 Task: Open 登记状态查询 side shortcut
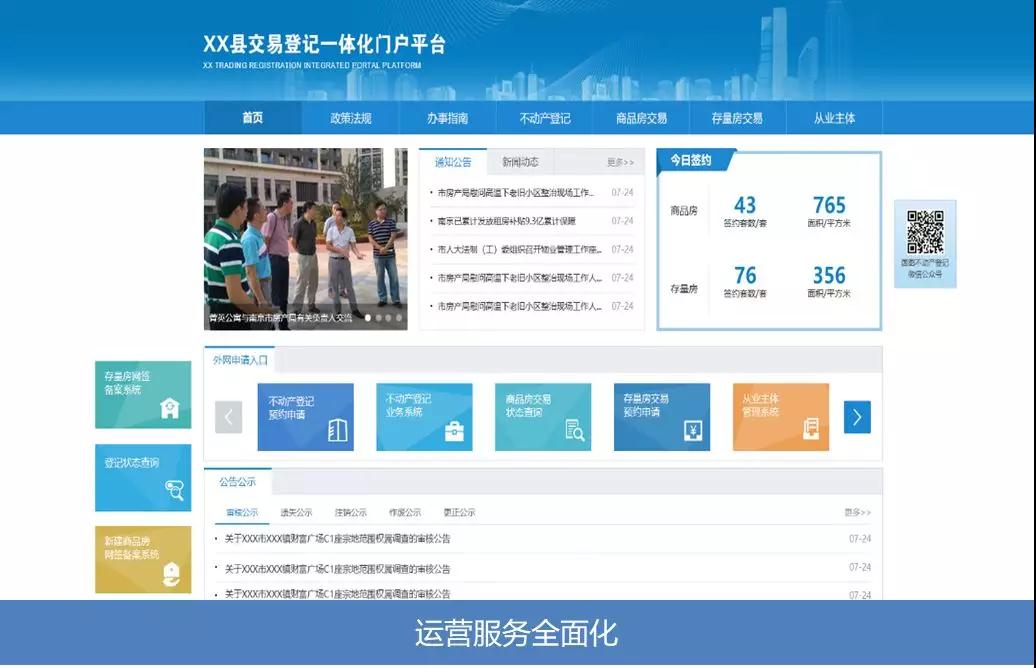[x=143, y=478]
